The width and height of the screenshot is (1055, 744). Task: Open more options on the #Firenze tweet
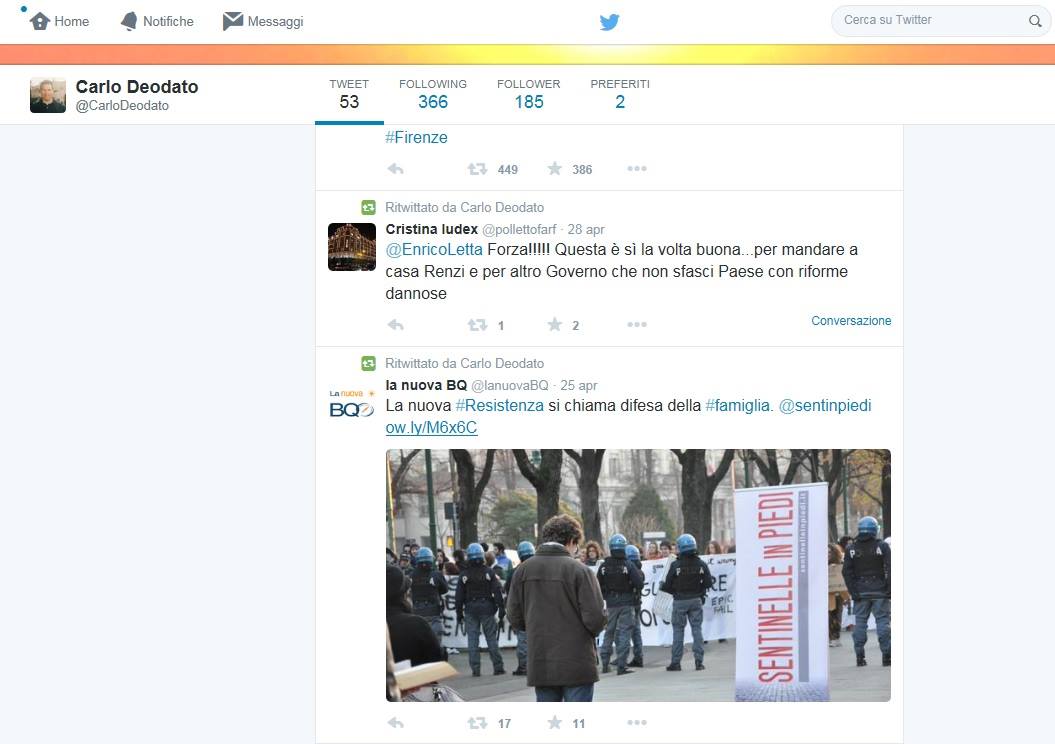pos(636,169)
